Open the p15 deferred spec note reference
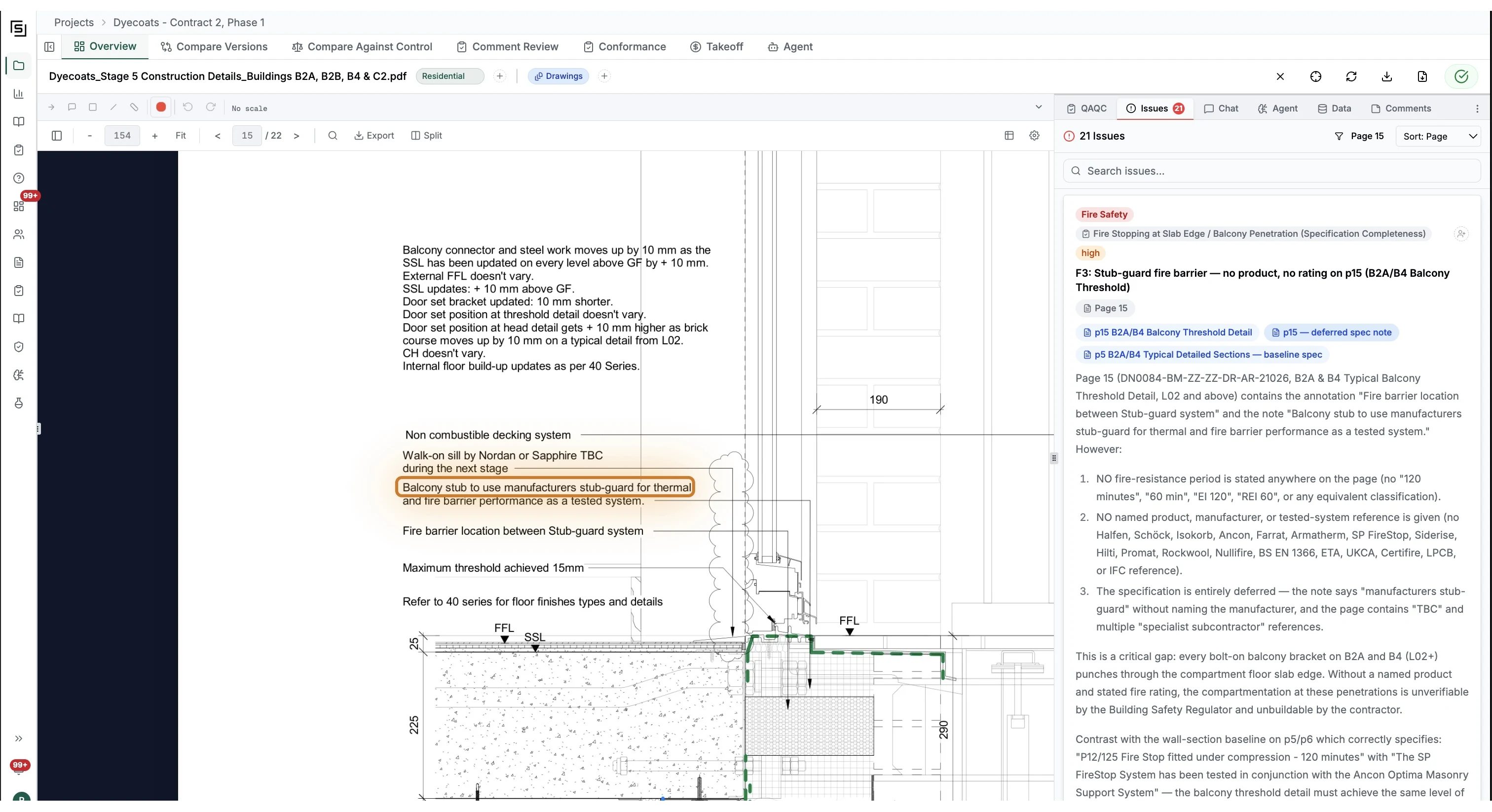1492x812 pixels. click(x=1331, y=332)
